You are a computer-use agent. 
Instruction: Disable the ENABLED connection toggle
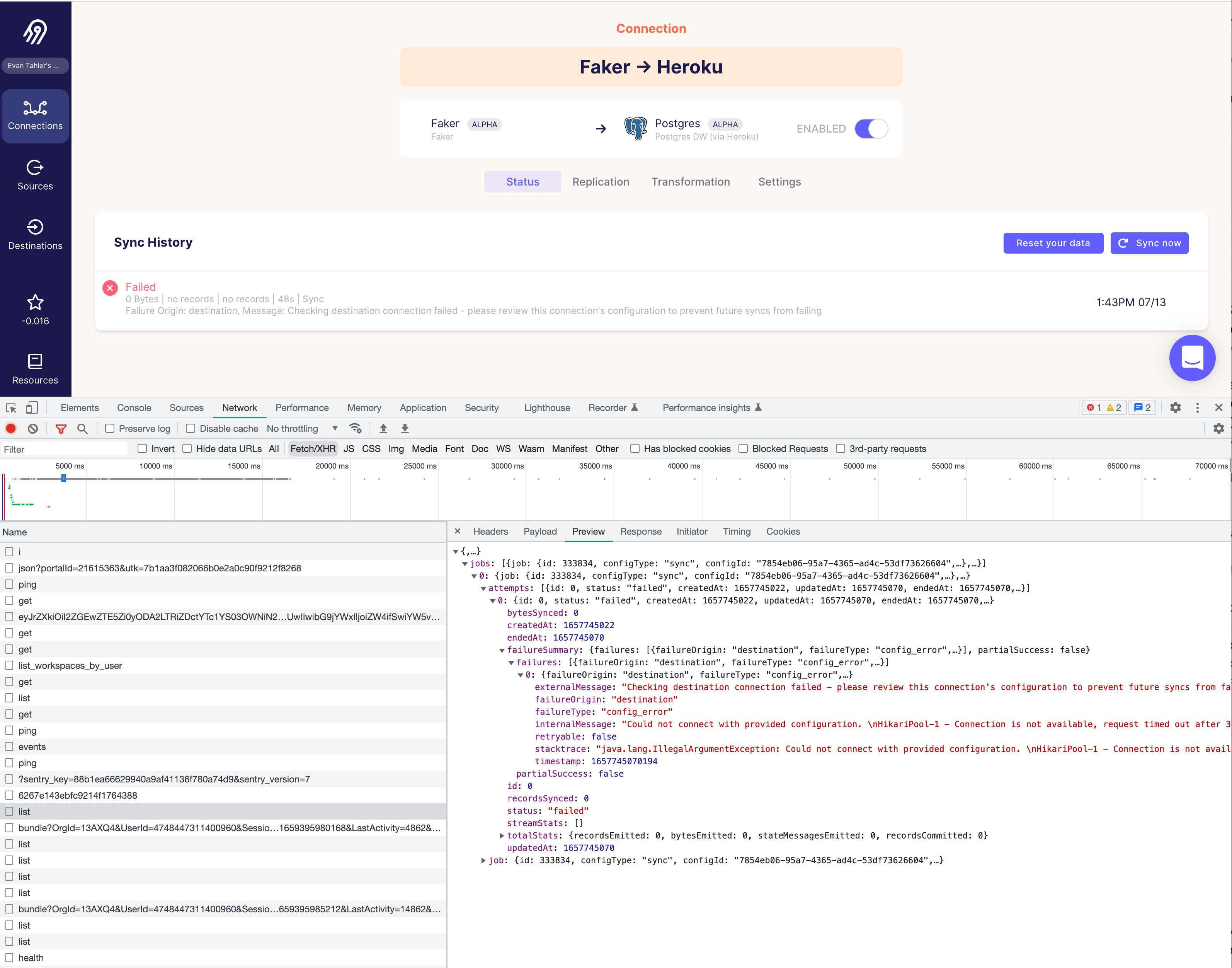871,129
